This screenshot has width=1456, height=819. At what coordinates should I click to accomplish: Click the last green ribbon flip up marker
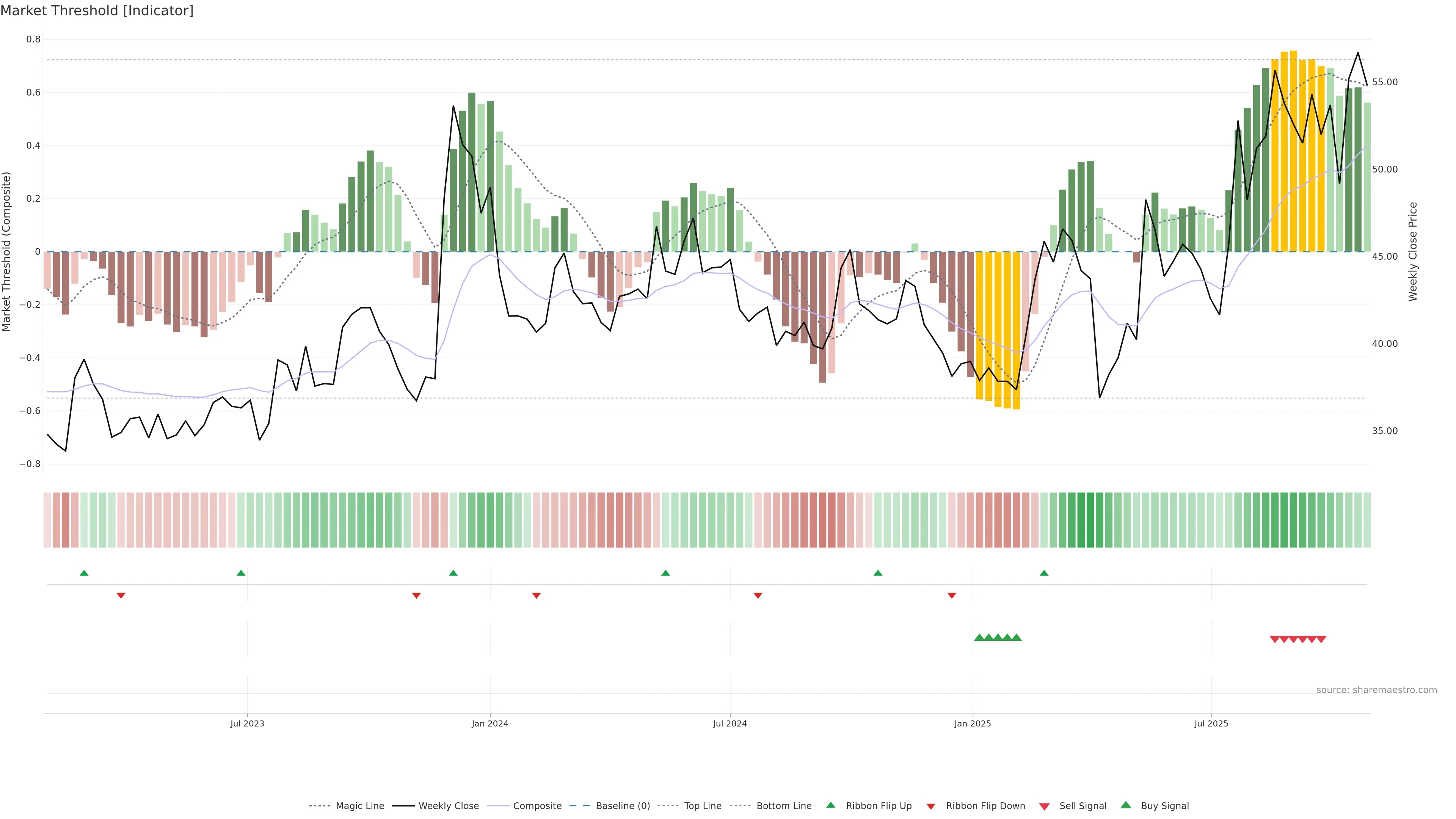click(x=1044, y=573)
